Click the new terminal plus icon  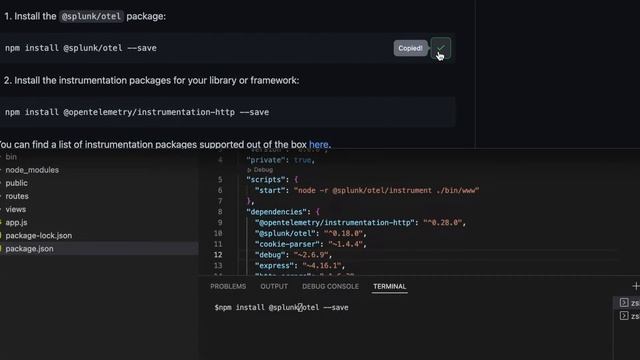point(636,286)
